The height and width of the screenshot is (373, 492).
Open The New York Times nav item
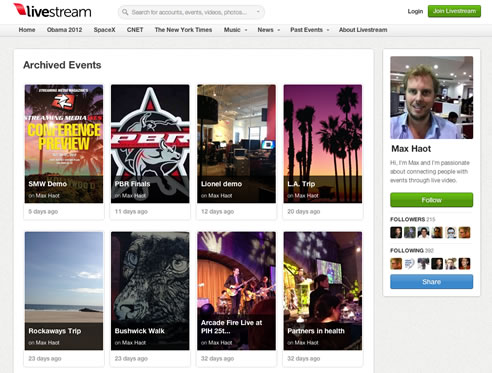[x=183, y=30]
